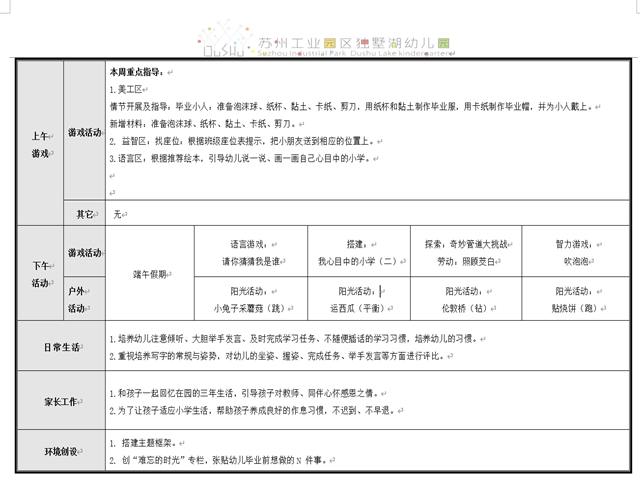Click the '无' cell beside 其它
Image resolution: width=640 pixels, height=480 pixels.
point(367,213)
